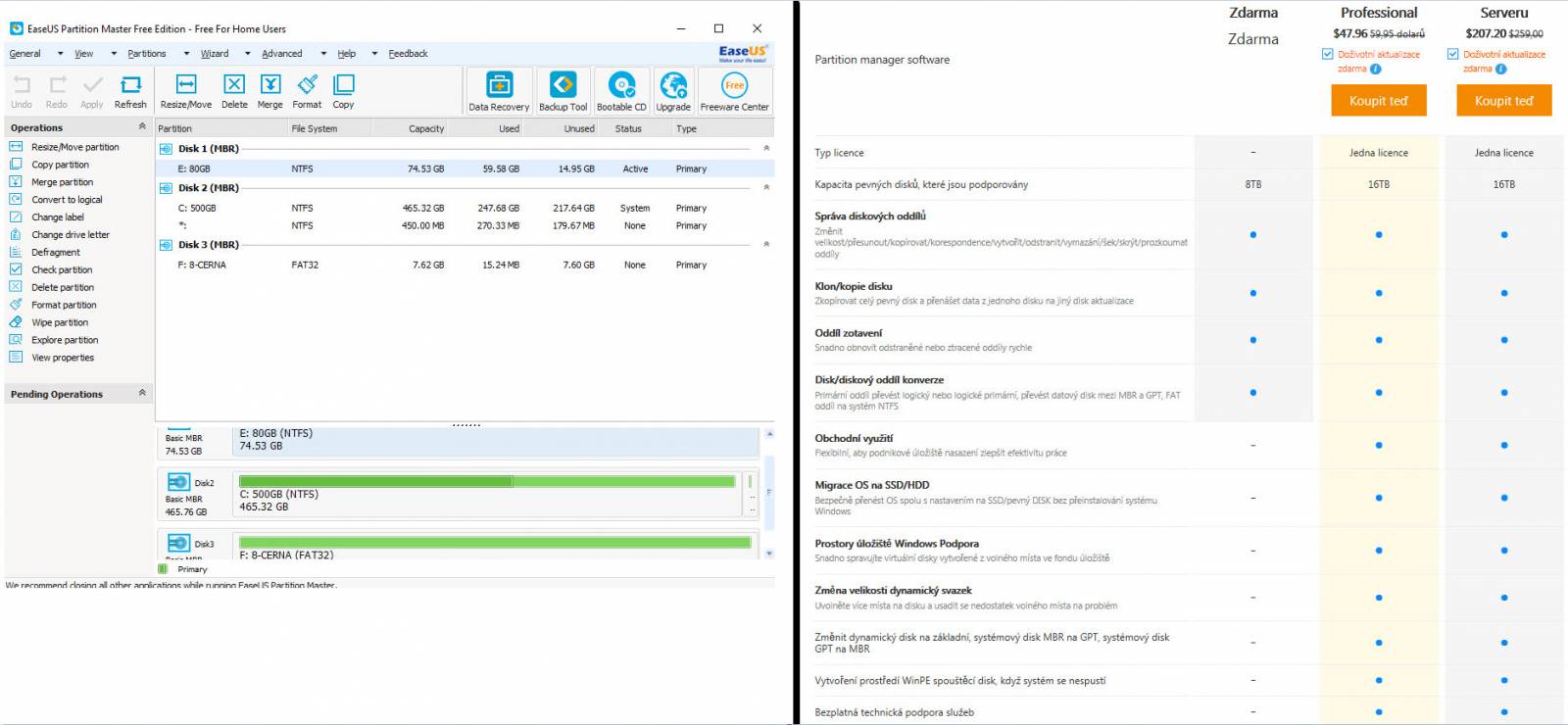Select the Resize/Move toolbar tool
This screenshot has height=725, width=1568.
tap(186, 91)
